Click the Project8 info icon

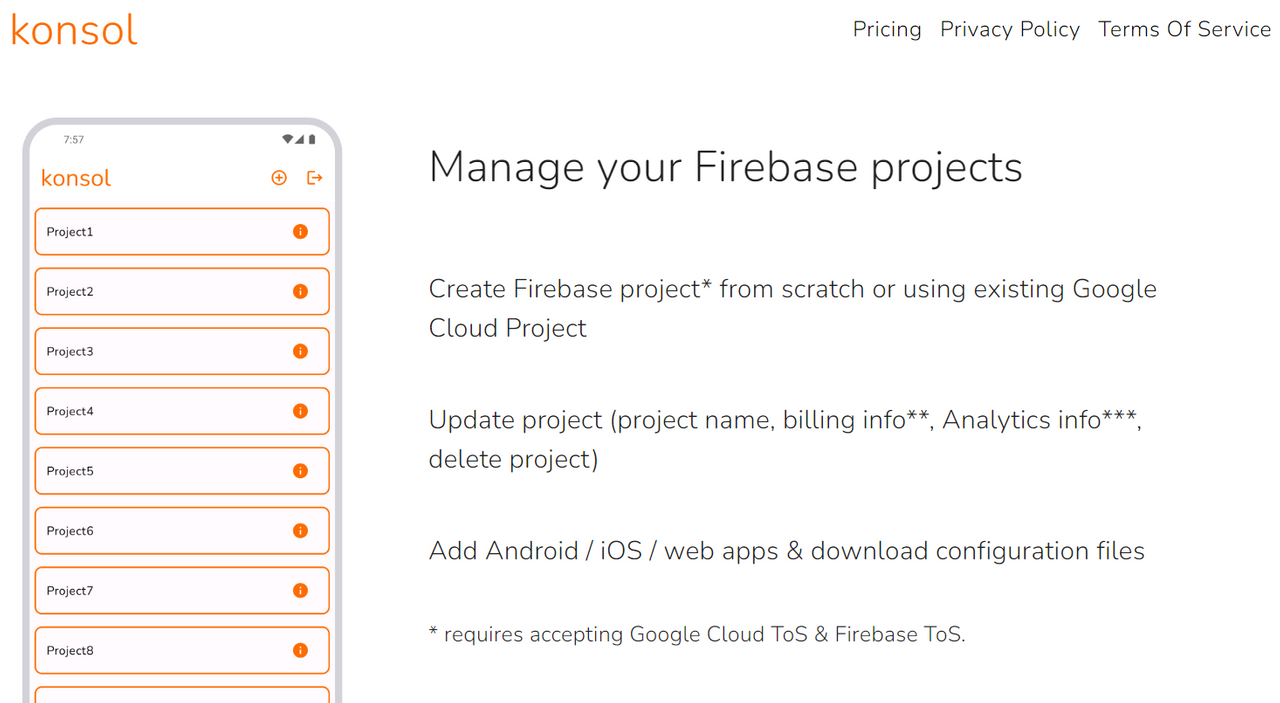[300, 651]
